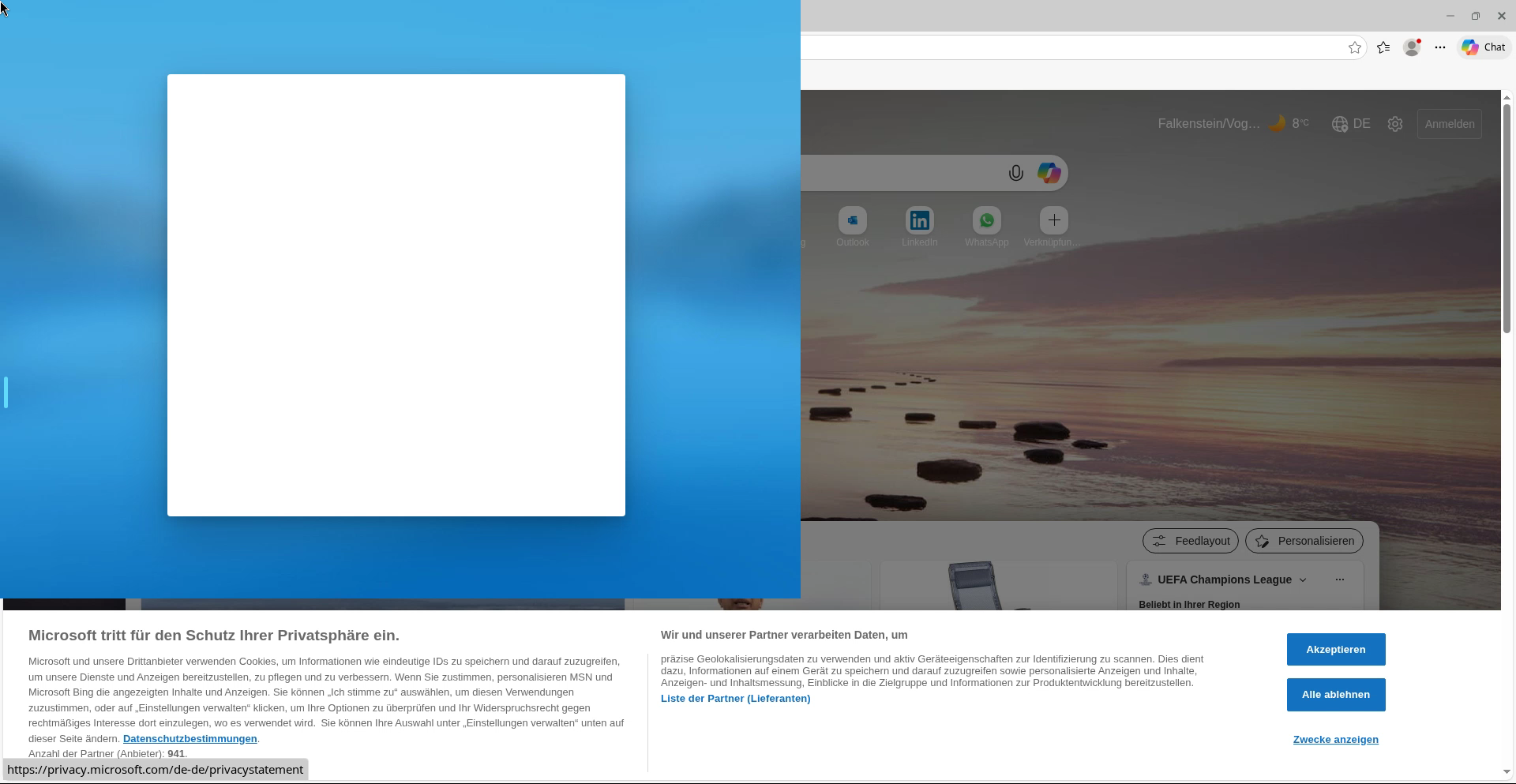Click the page vertical scrollbar thumb

pyautogui.click(x=1507, y=217)
